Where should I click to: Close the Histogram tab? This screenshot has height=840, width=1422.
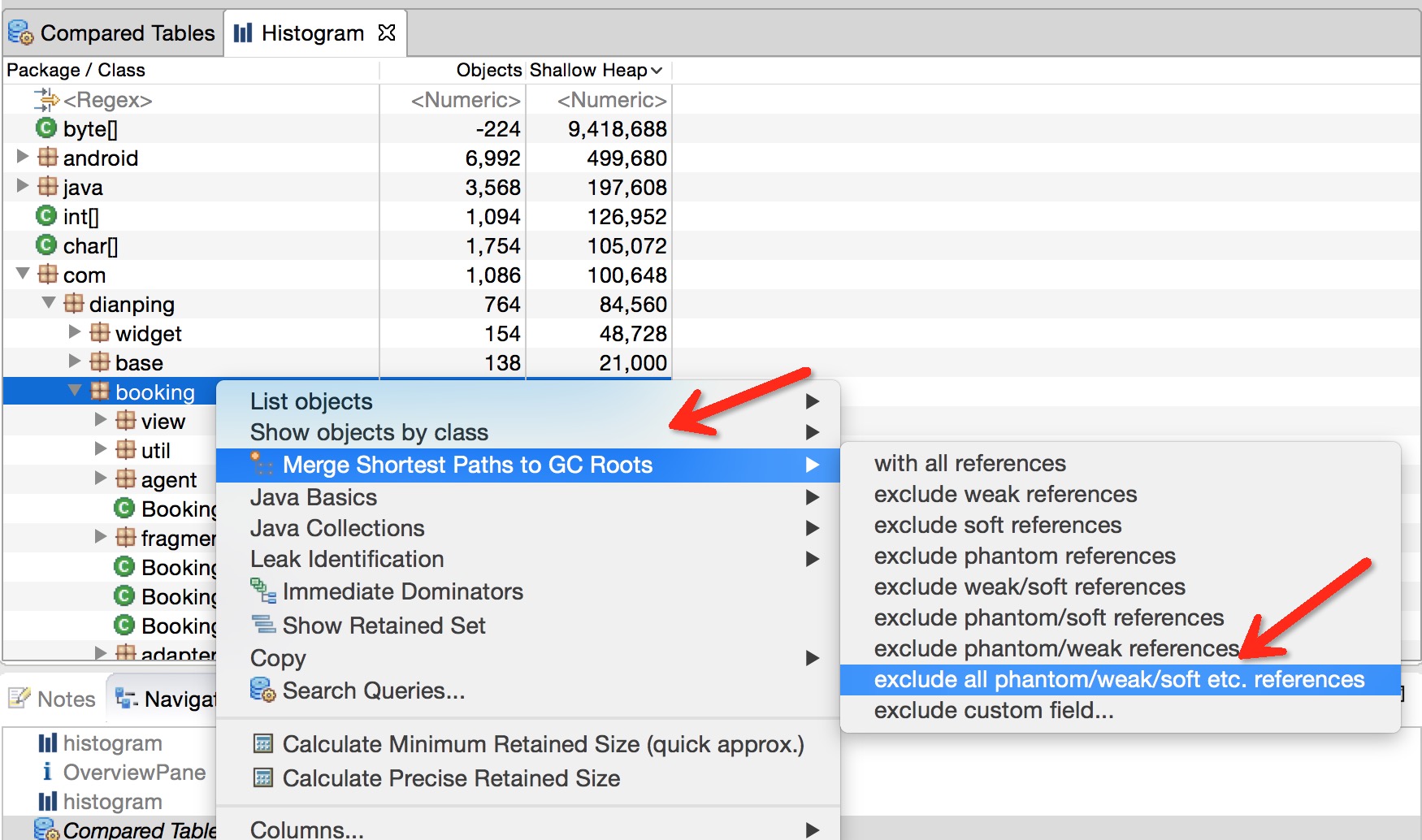click(x=387, y=32)
